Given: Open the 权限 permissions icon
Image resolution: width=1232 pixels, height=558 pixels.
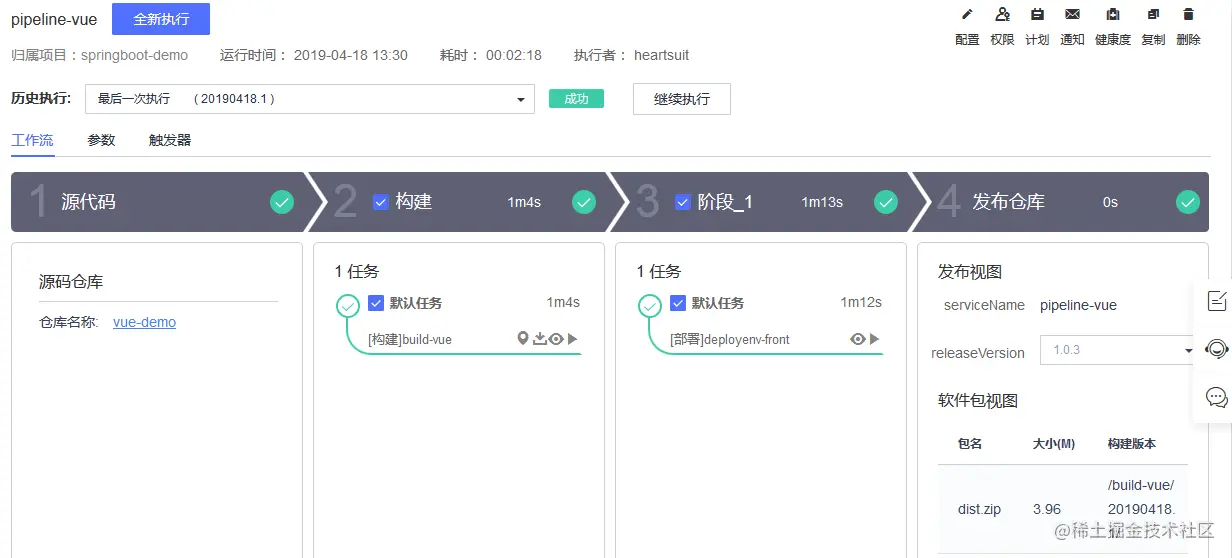Looking at the screenshot, I should [1002, 14].
